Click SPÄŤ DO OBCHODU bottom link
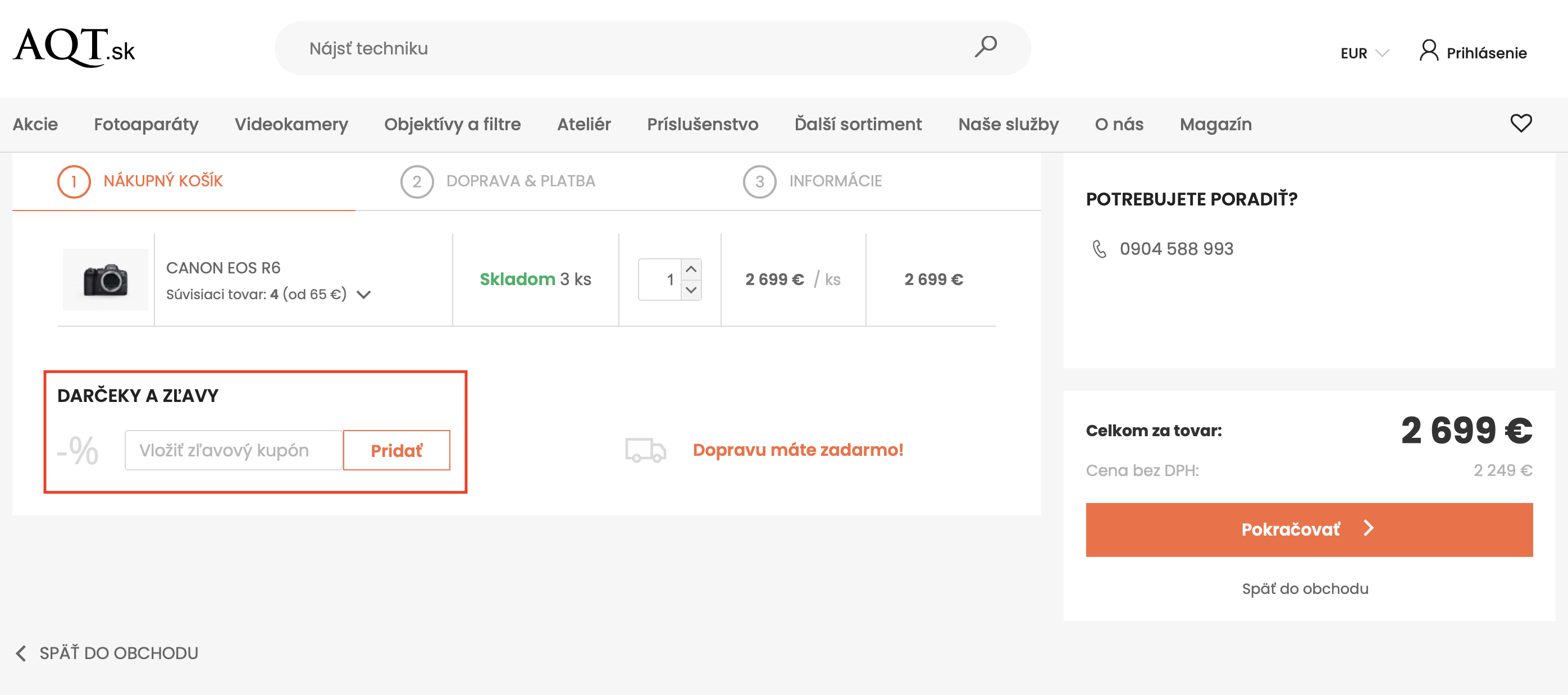 [x=118, y=653]
